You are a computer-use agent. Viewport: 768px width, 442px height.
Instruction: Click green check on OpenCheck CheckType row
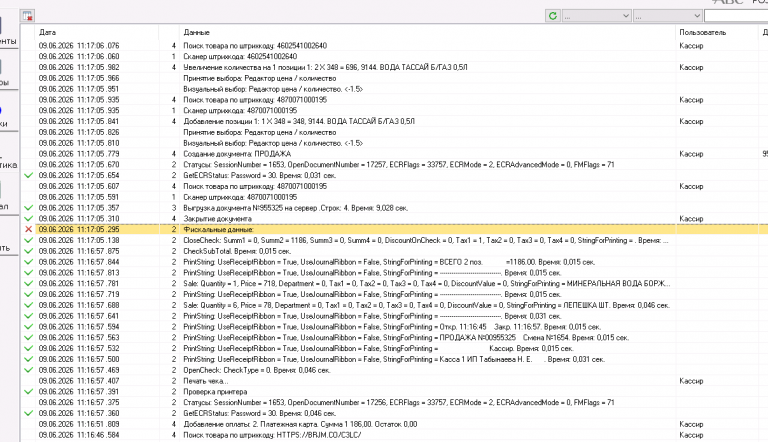[28, 370]
